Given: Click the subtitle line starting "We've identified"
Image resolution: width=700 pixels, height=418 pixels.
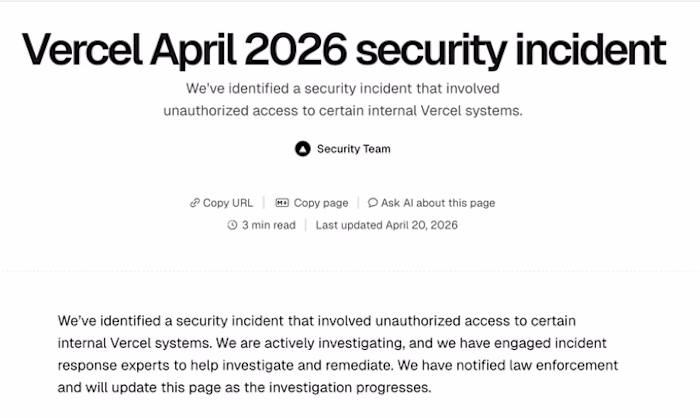Looking at the screenshot, I should point(343,88).
